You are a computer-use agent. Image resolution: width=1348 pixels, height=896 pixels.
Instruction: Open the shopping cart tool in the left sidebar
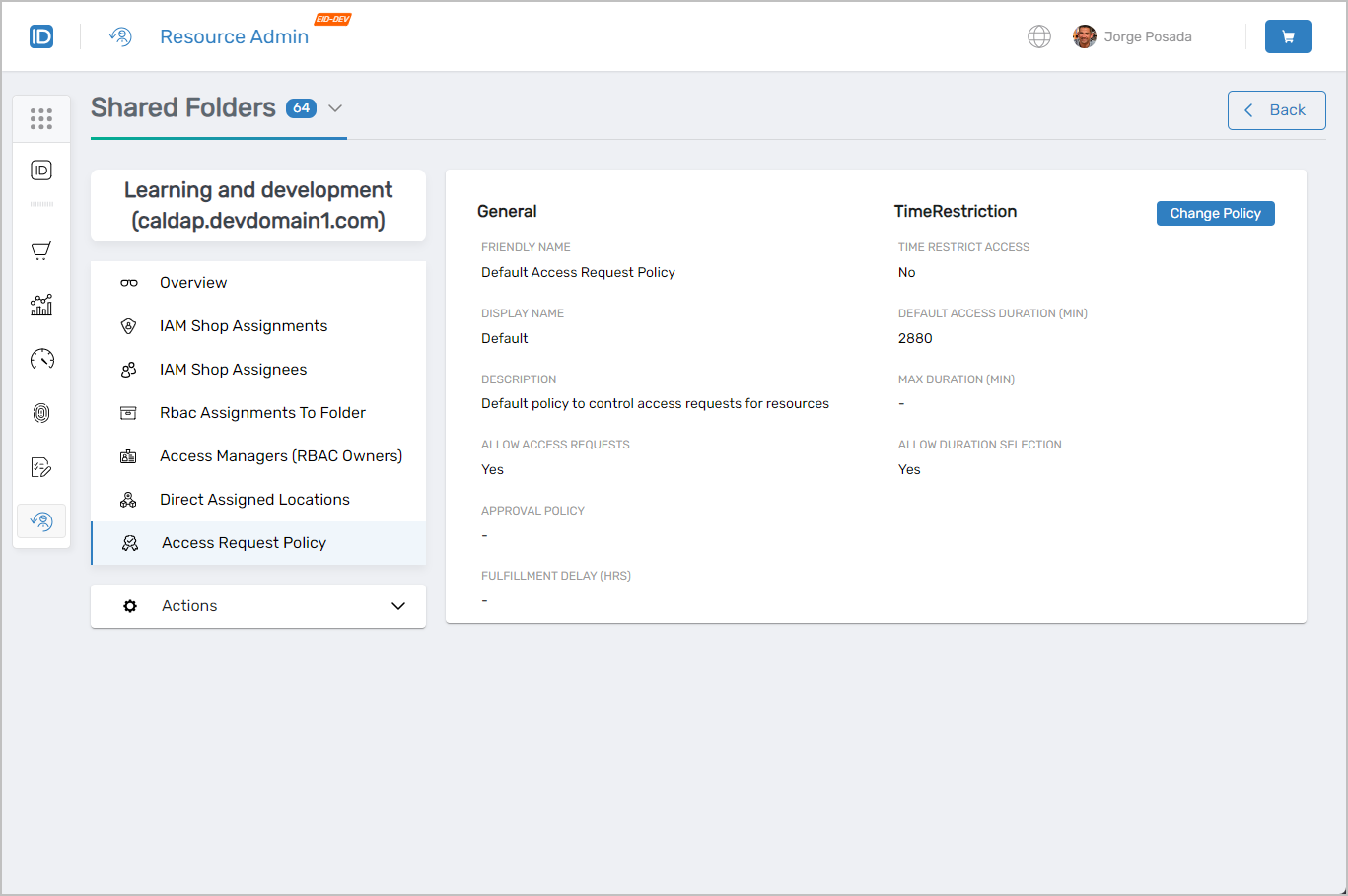40,250
